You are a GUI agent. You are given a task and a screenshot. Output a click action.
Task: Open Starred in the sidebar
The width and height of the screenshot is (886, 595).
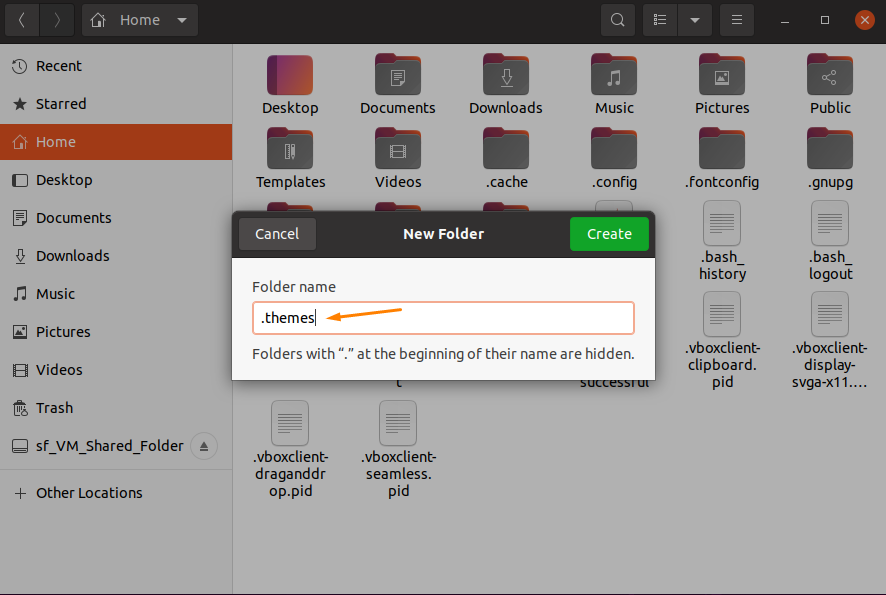(x=116, y=104)
